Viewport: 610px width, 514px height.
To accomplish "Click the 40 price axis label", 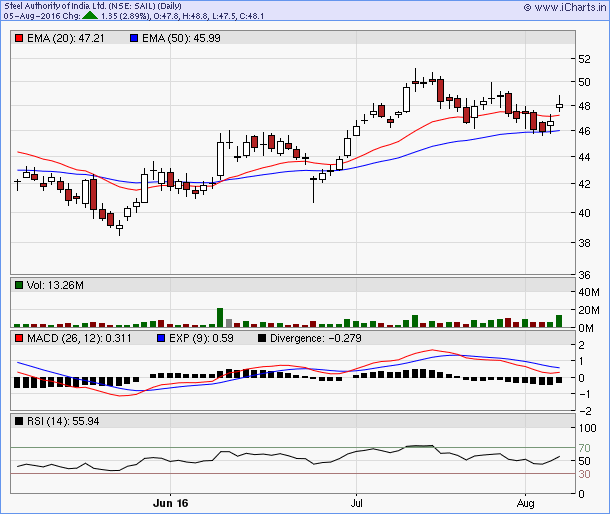I will pos(584,213).
